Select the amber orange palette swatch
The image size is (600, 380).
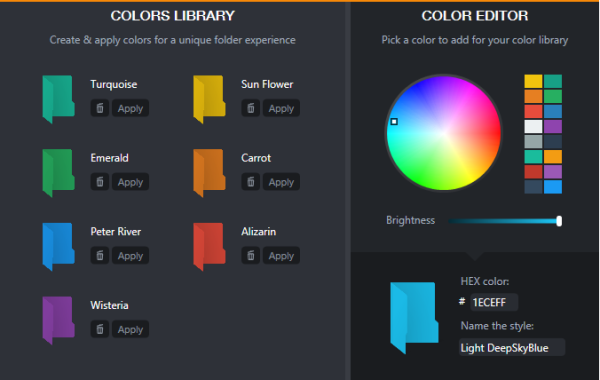(553, 157)
